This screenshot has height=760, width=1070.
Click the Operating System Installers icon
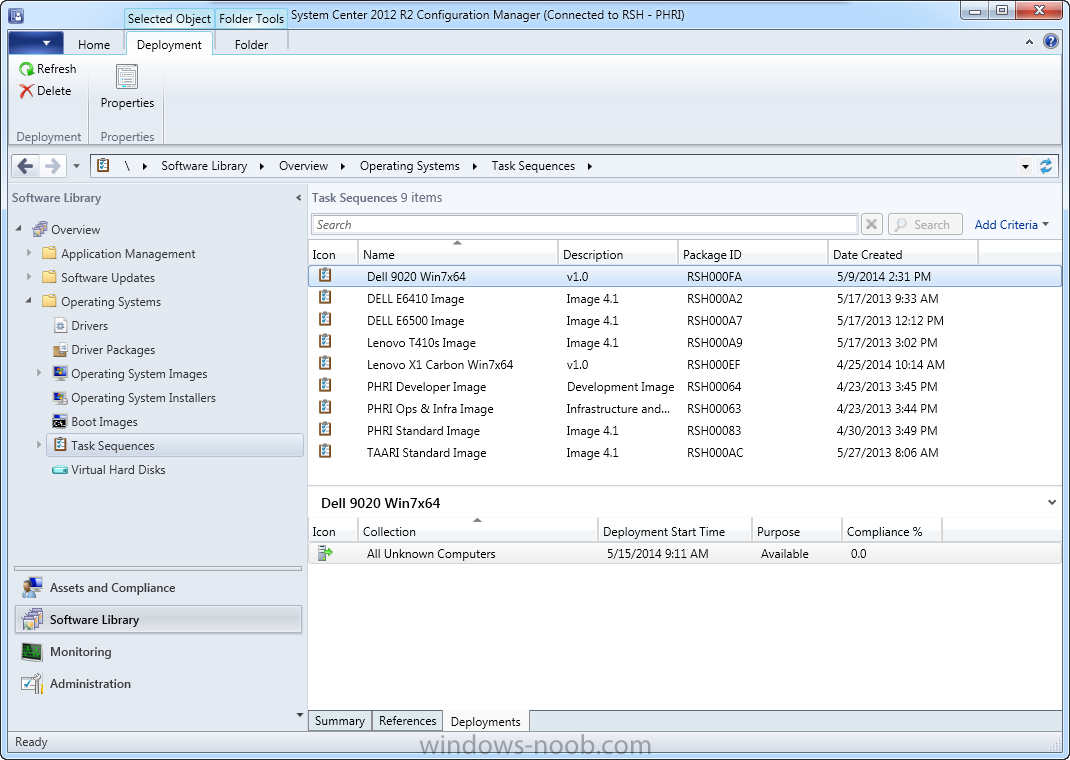pos(60,398)
